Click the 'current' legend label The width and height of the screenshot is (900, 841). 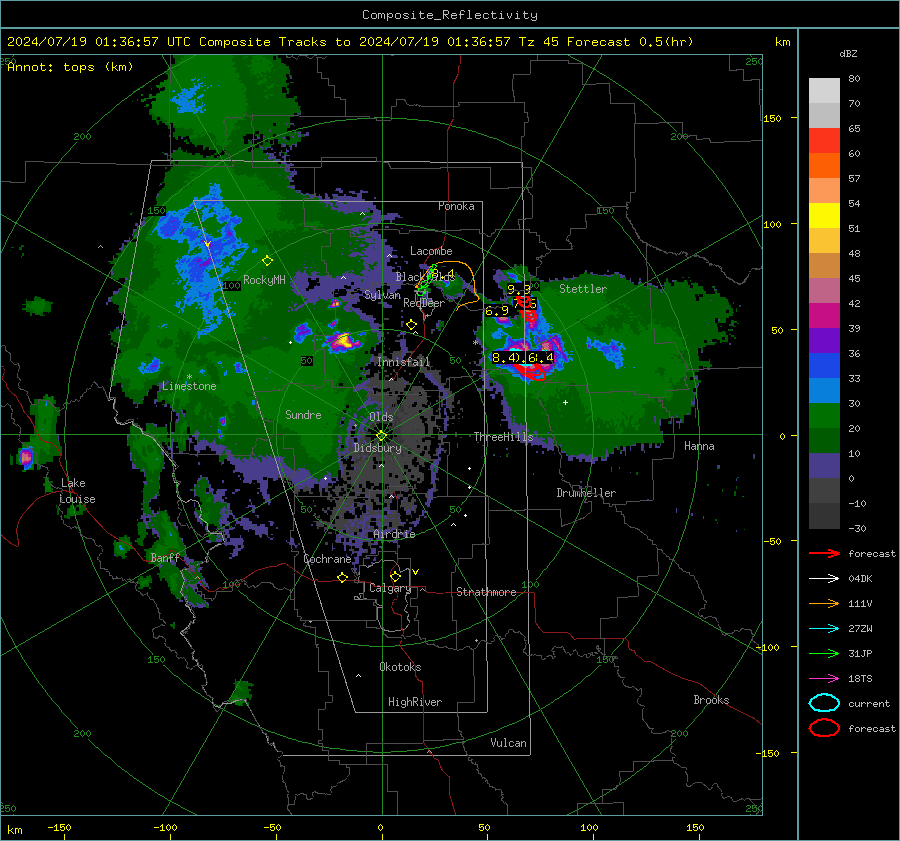pos(869,704)
